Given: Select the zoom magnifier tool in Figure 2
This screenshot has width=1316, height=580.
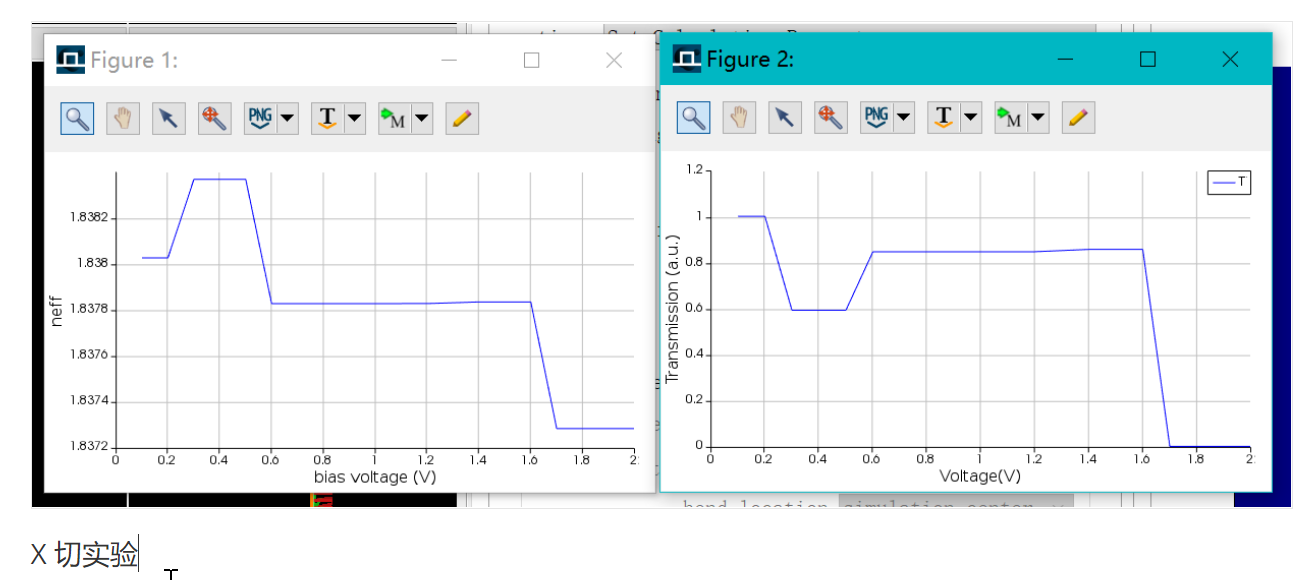Looking at the screenshot, I should coord(693,118).
